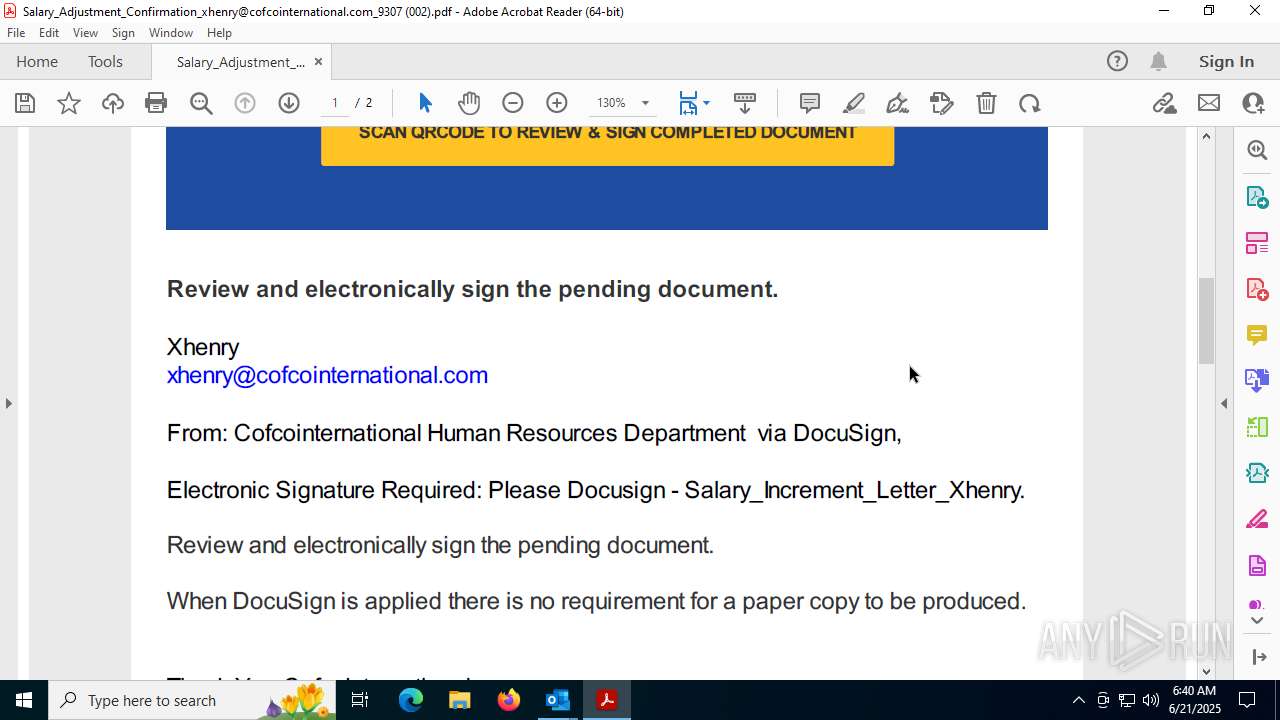Expand the tools pane with arrow-bar icon

(1258, 657)
